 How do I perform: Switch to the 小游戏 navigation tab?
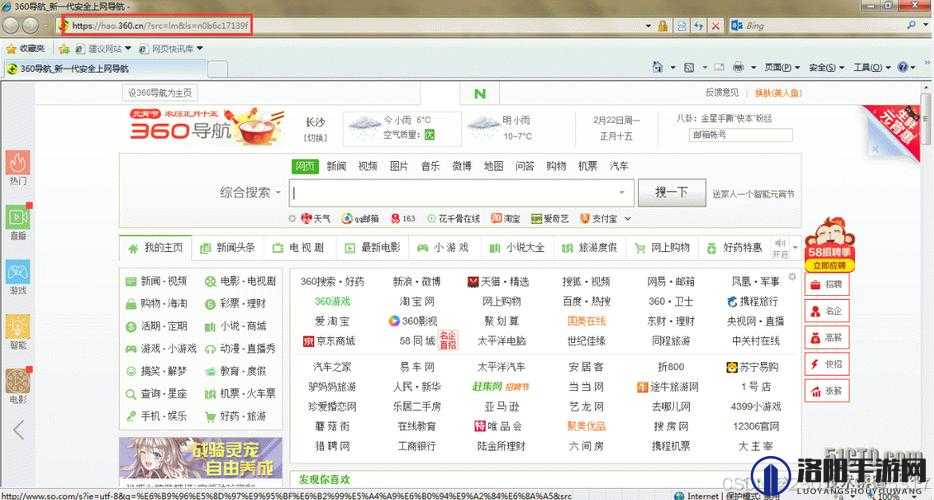[443, 247]
